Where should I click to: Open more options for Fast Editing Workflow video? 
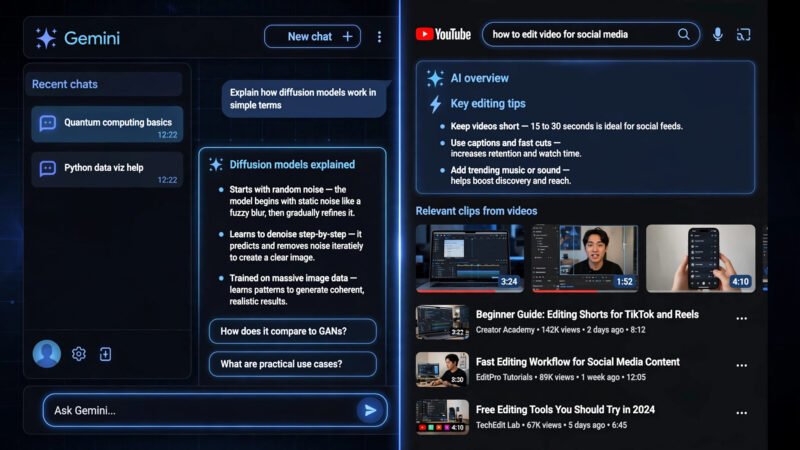pos(741,366)
